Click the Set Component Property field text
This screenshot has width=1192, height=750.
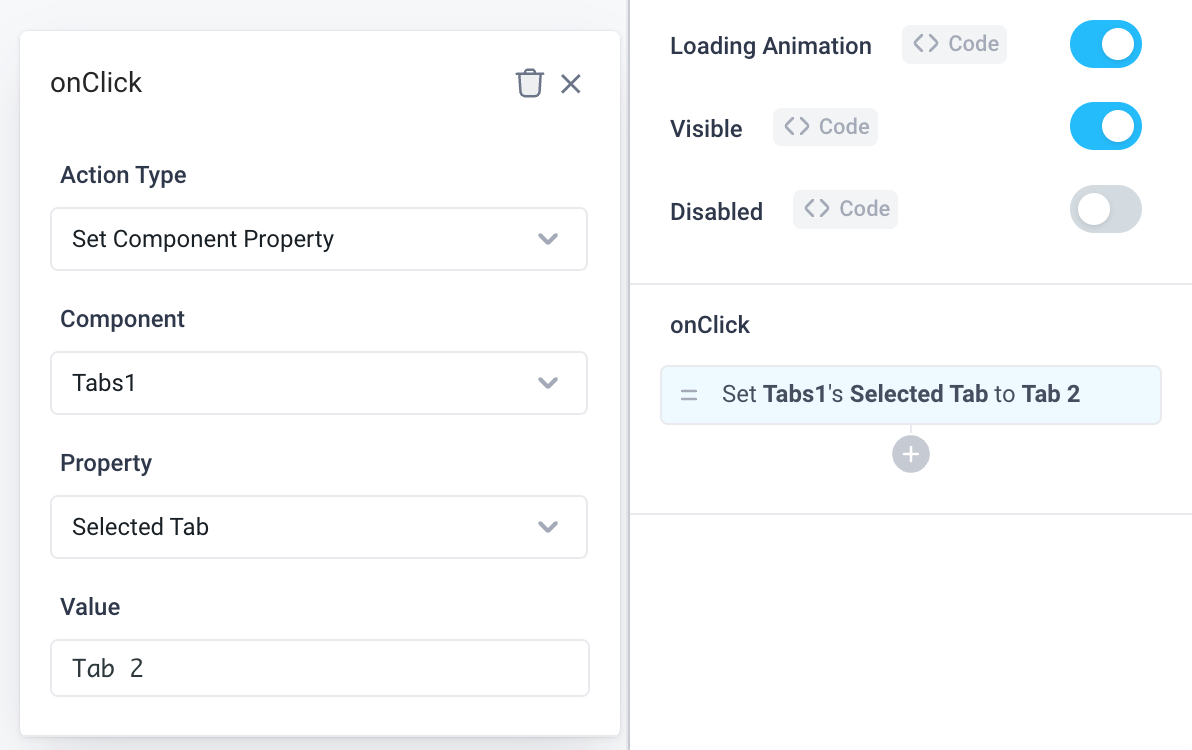tap(202, 239)
